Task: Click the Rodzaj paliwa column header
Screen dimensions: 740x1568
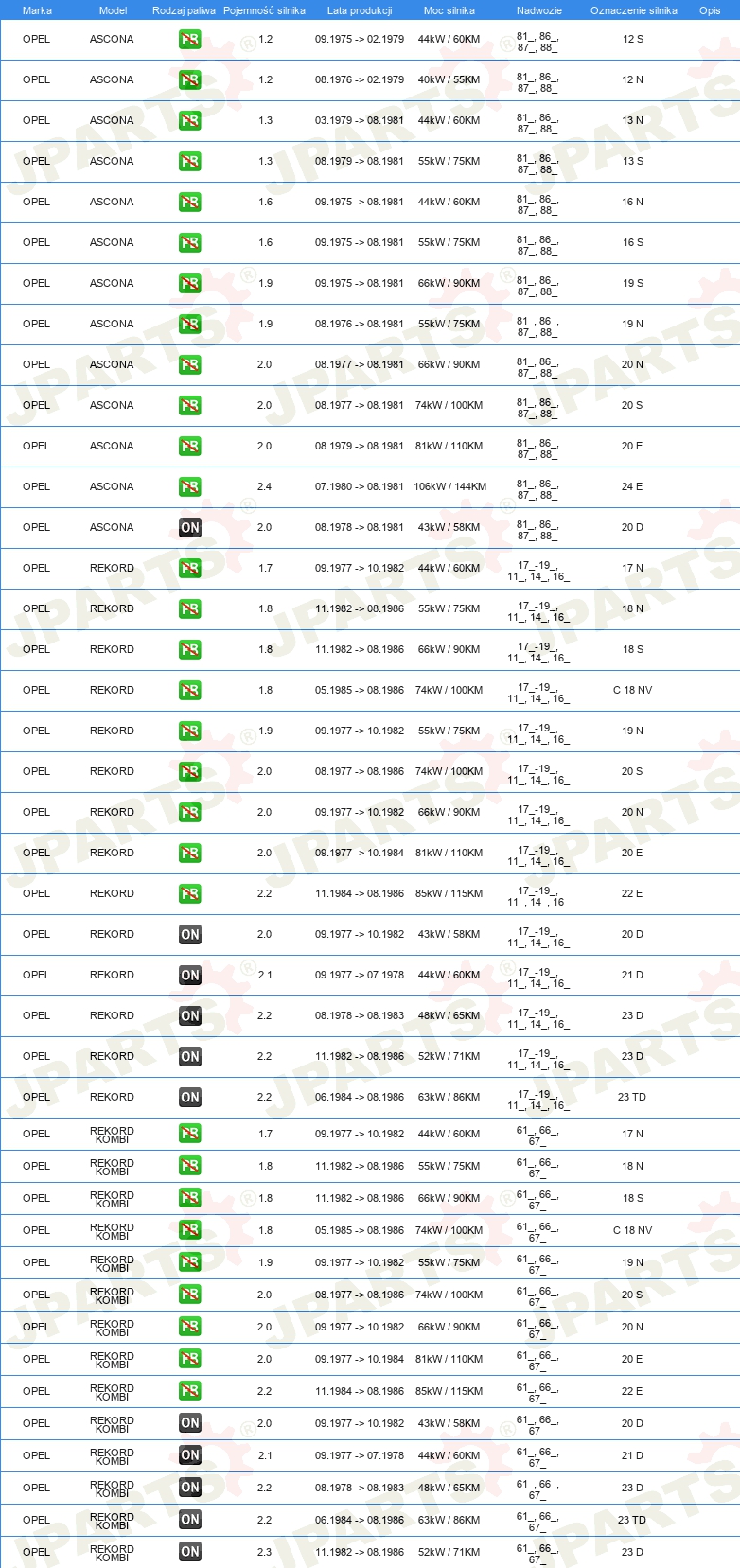Action: tap(184, 10)
